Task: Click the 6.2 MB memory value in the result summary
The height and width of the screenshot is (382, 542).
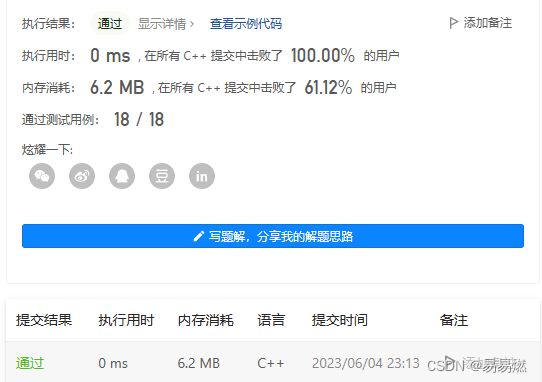Action: coord(117,87)
